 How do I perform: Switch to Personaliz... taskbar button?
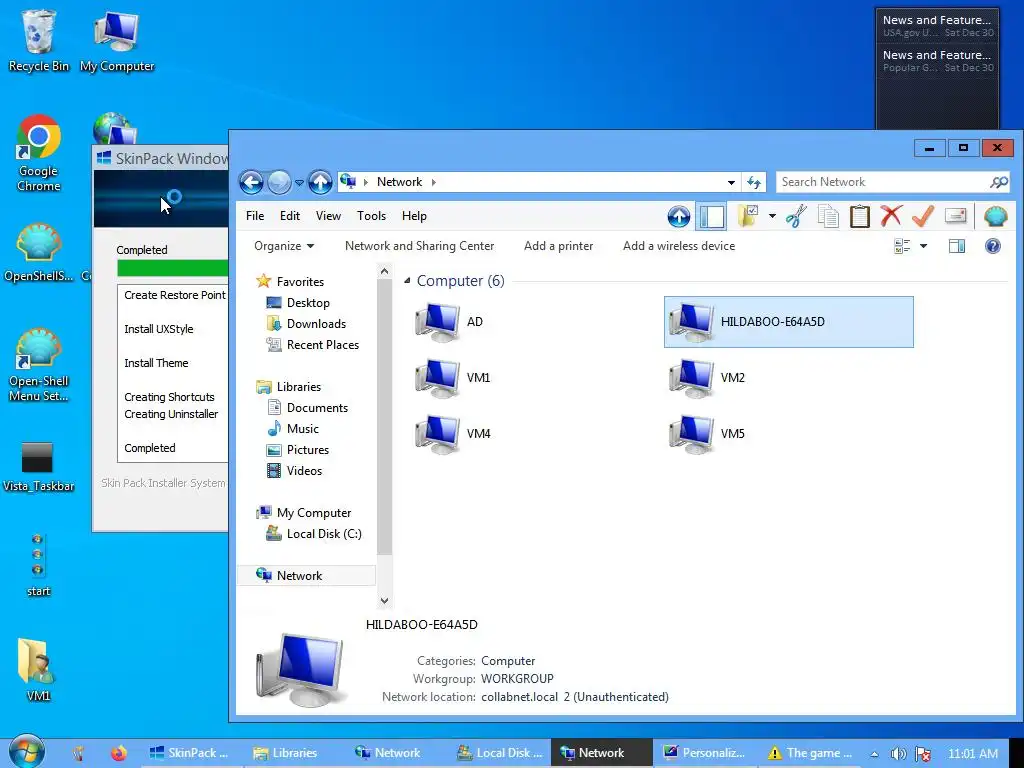(x=705, y=753)
